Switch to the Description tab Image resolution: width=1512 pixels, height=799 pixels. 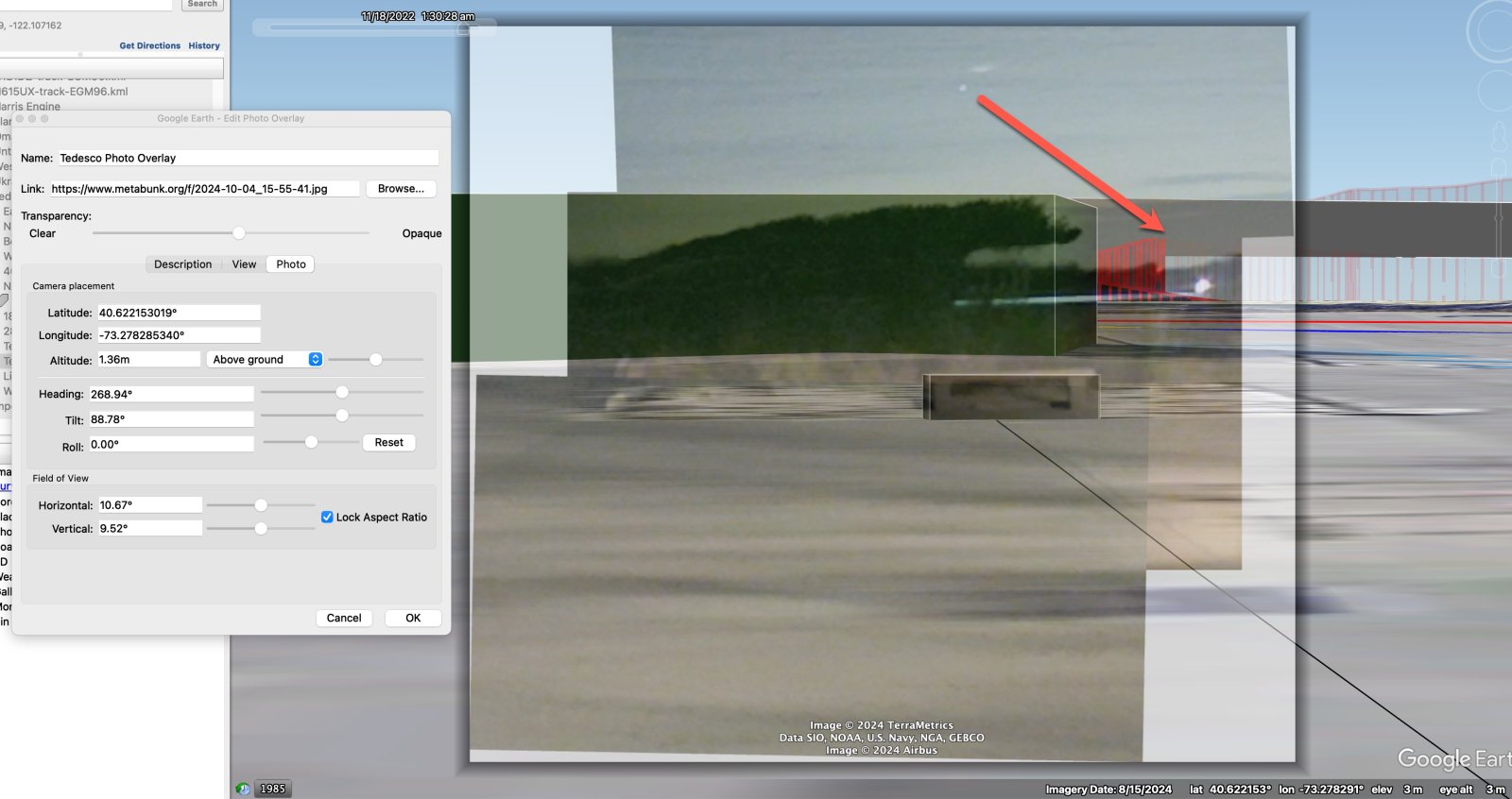pyautogui.click(x=183, y=264)
